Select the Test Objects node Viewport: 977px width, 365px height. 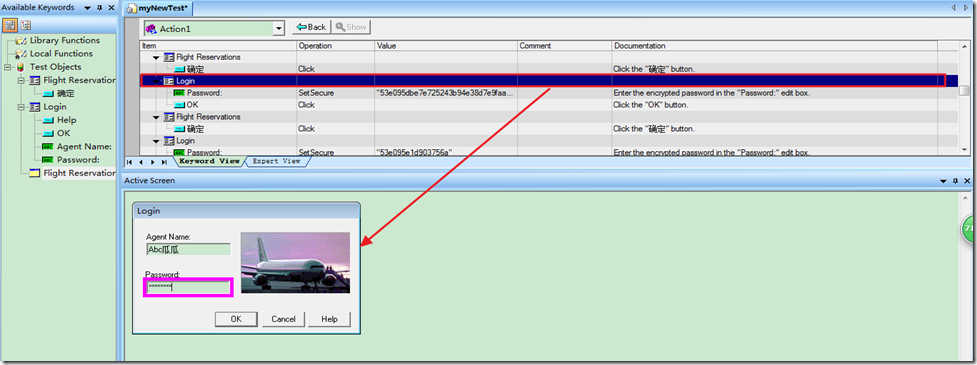(x=55, y=67)
